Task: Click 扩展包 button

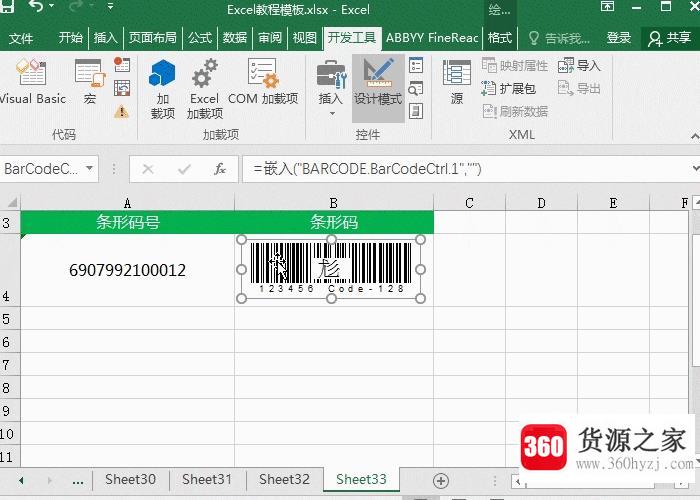Action: point(508,88)
